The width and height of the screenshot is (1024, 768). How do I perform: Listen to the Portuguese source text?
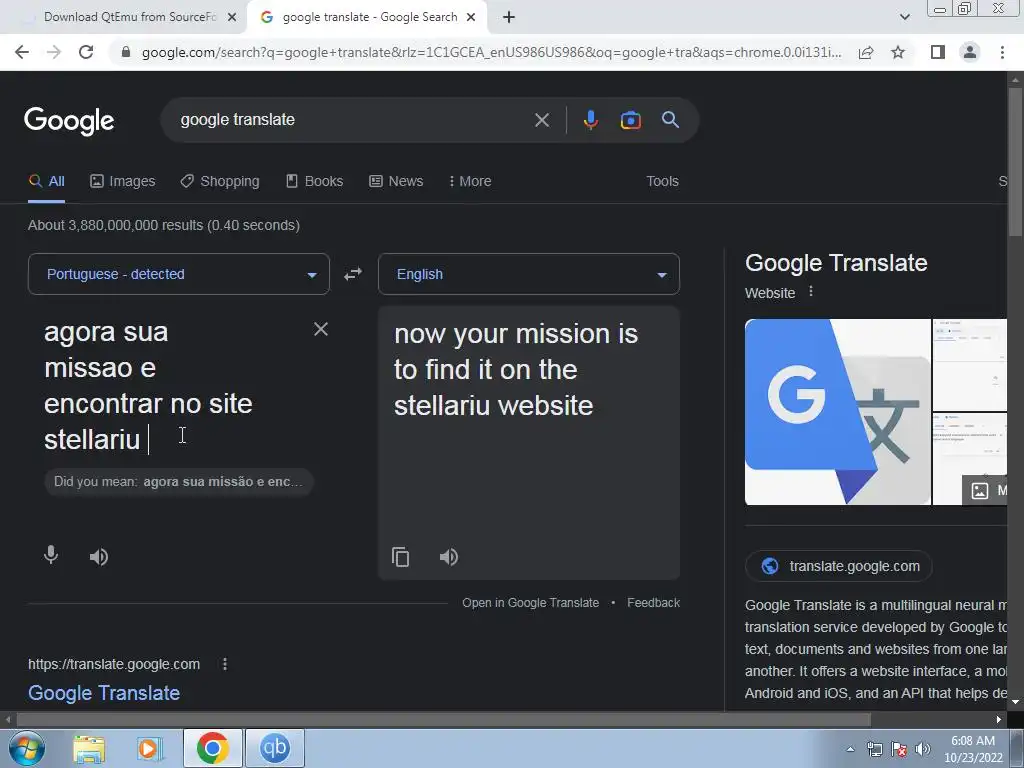99,557
